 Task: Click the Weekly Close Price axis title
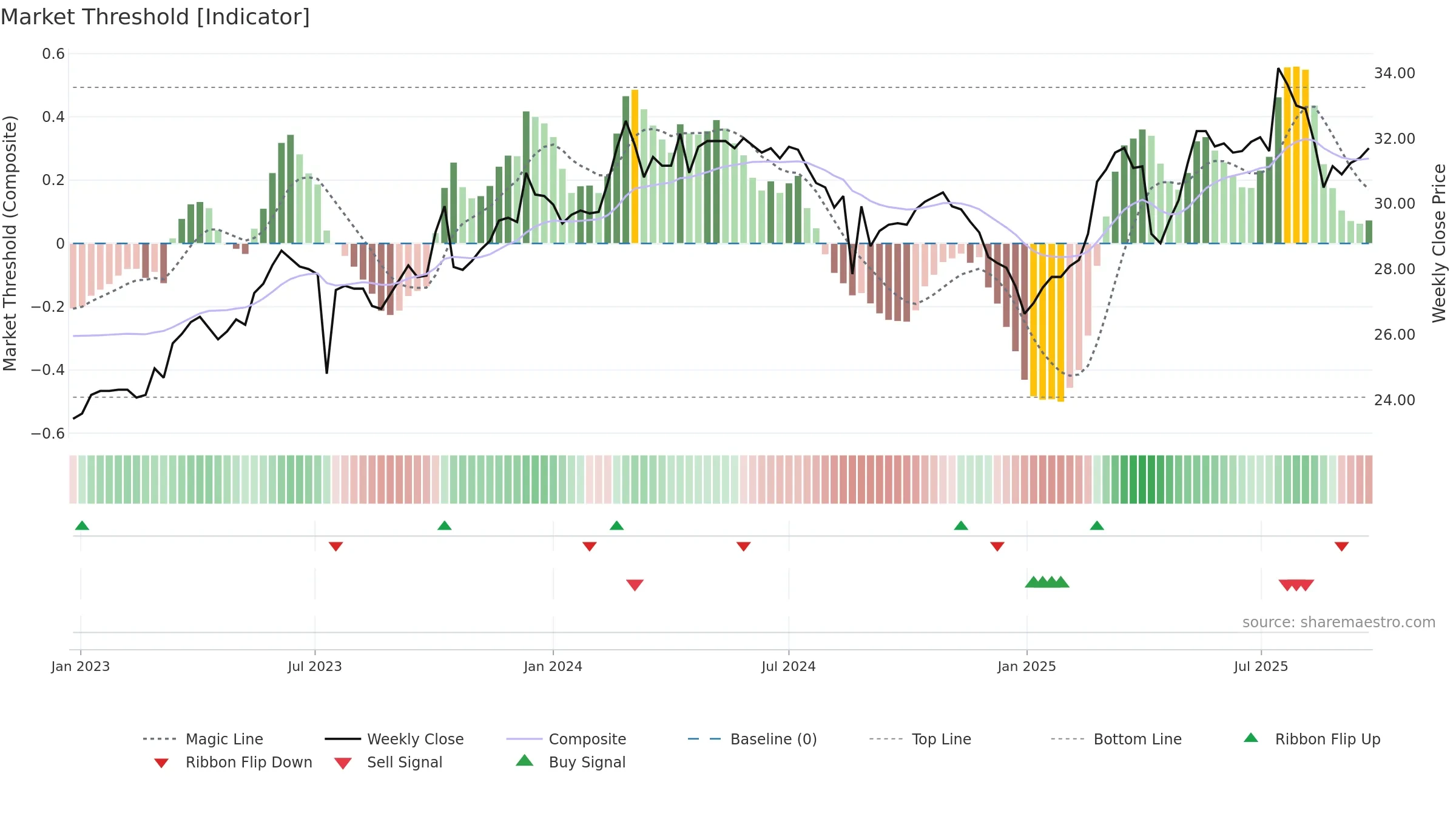pos(1439,243)
